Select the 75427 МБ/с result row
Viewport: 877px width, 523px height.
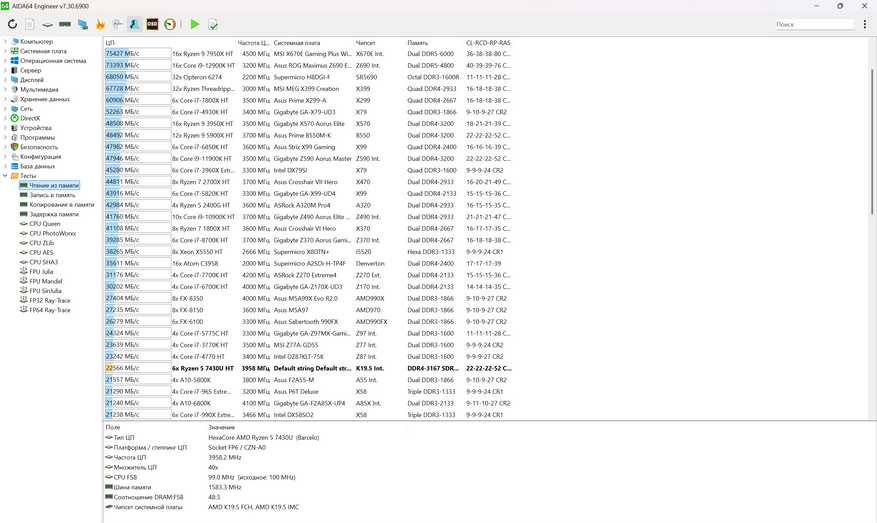308,54
